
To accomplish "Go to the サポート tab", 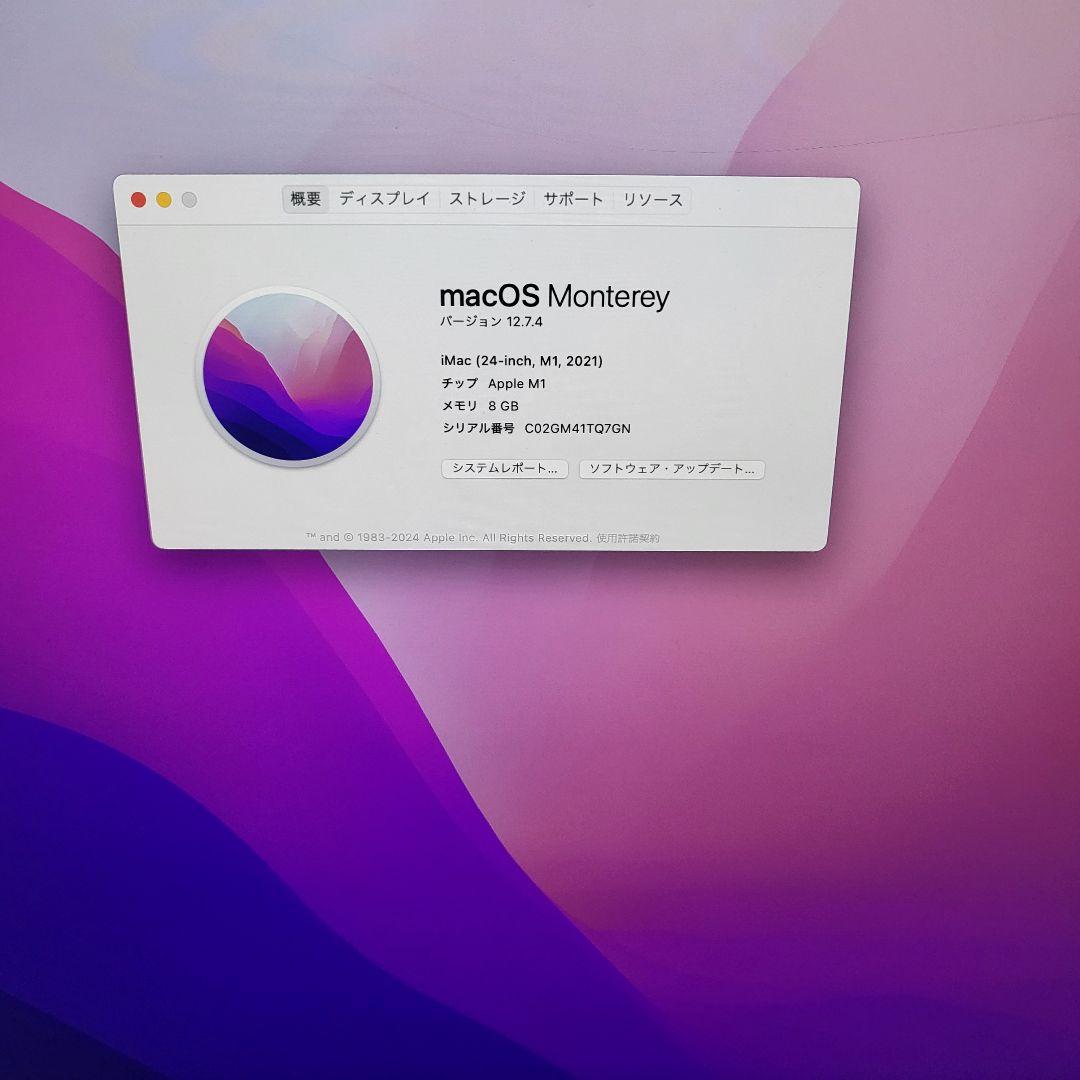I will pyautogui.click(x=573, y=199).
